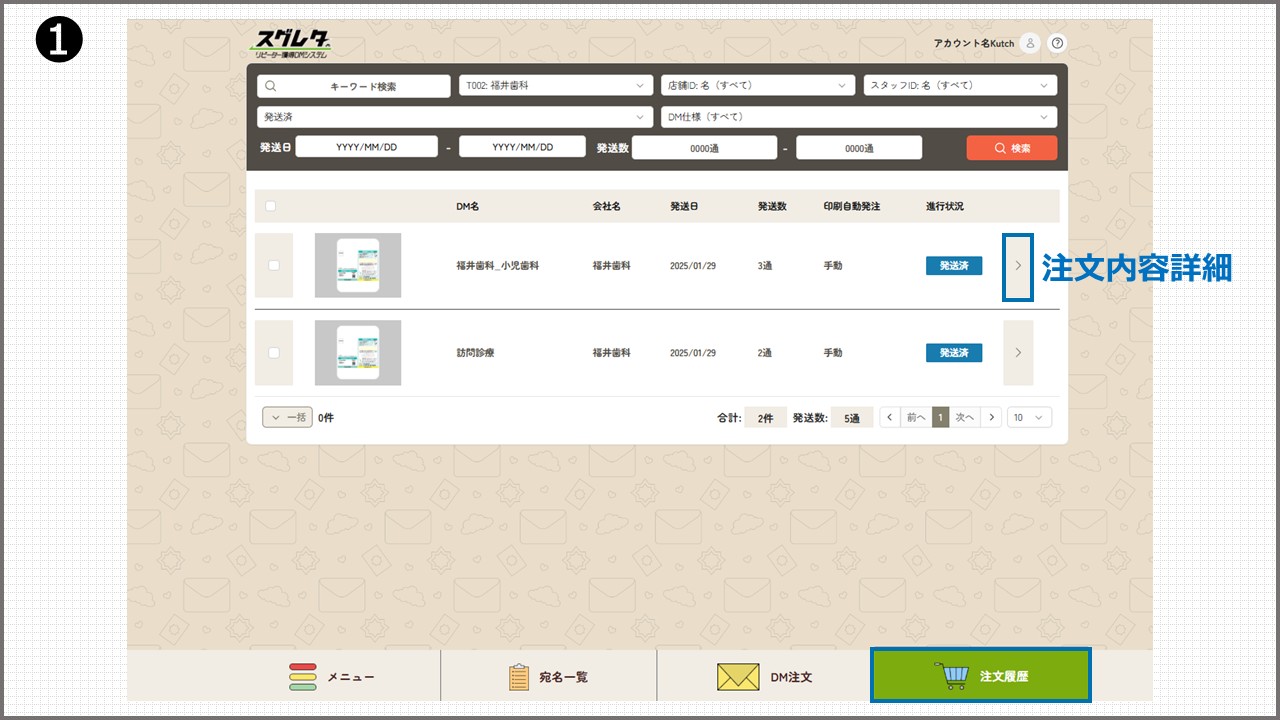Click 発送済 badge in 福井歯科_小児歯科 row
Screen dimensions: 1280x720
click(954, 266)
